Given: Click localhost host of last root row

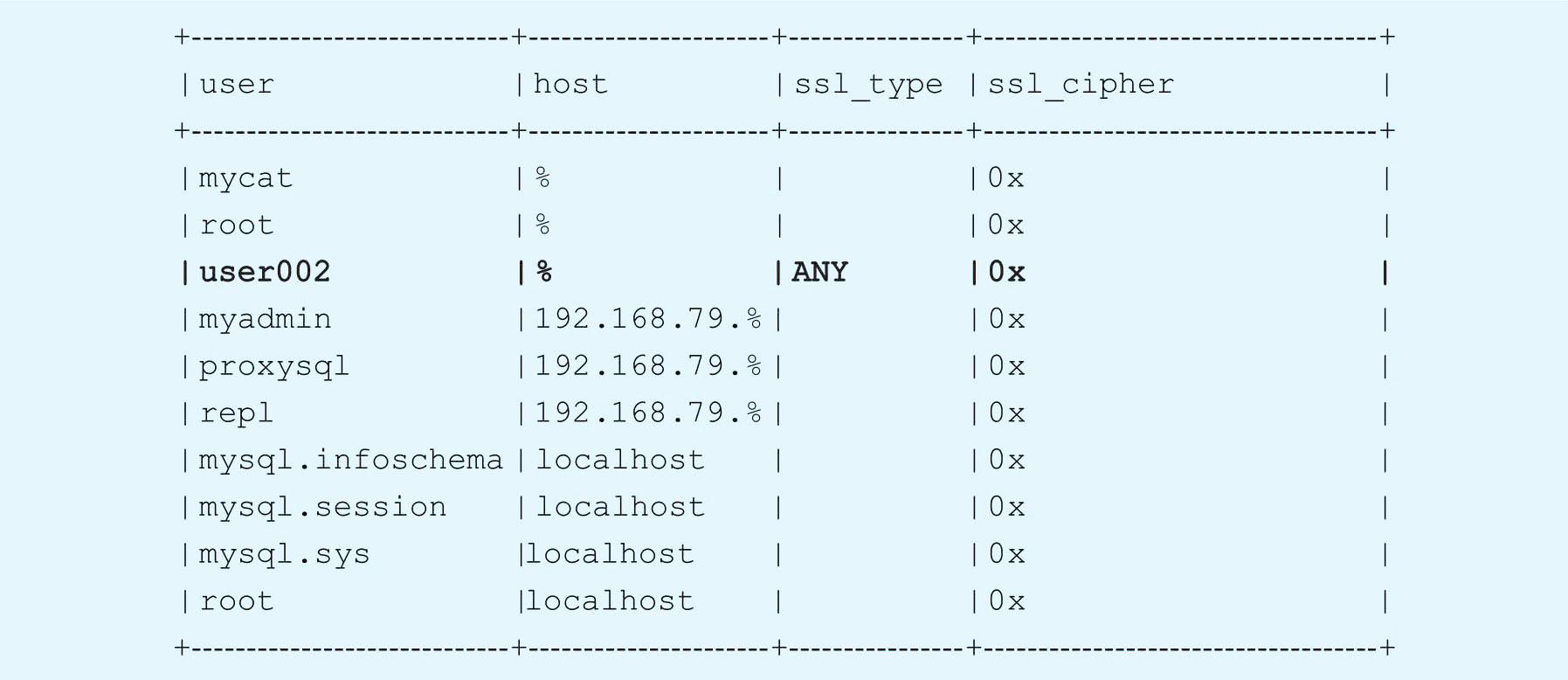Looking at the screenshot, I should (x=610, y=601).
